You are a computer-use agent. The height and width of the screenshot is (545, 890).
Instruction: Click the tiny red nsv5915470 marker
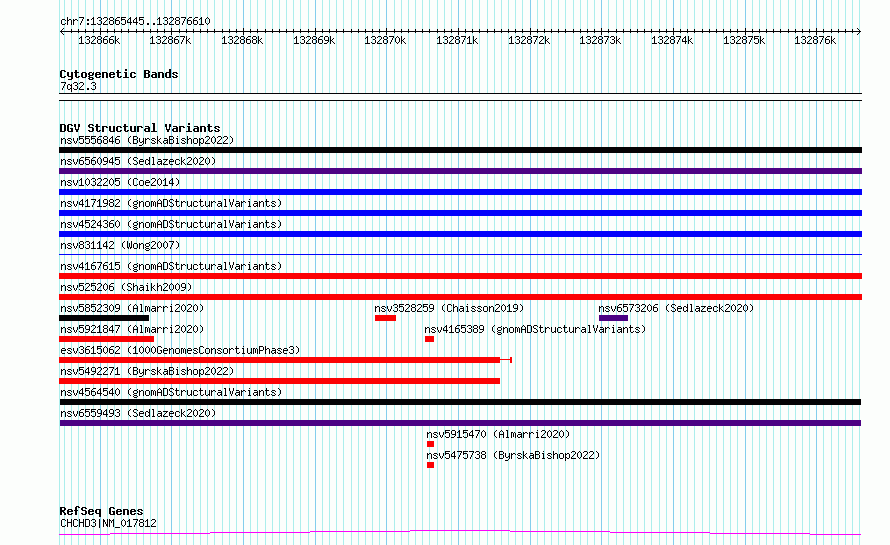tap(430, 444)
